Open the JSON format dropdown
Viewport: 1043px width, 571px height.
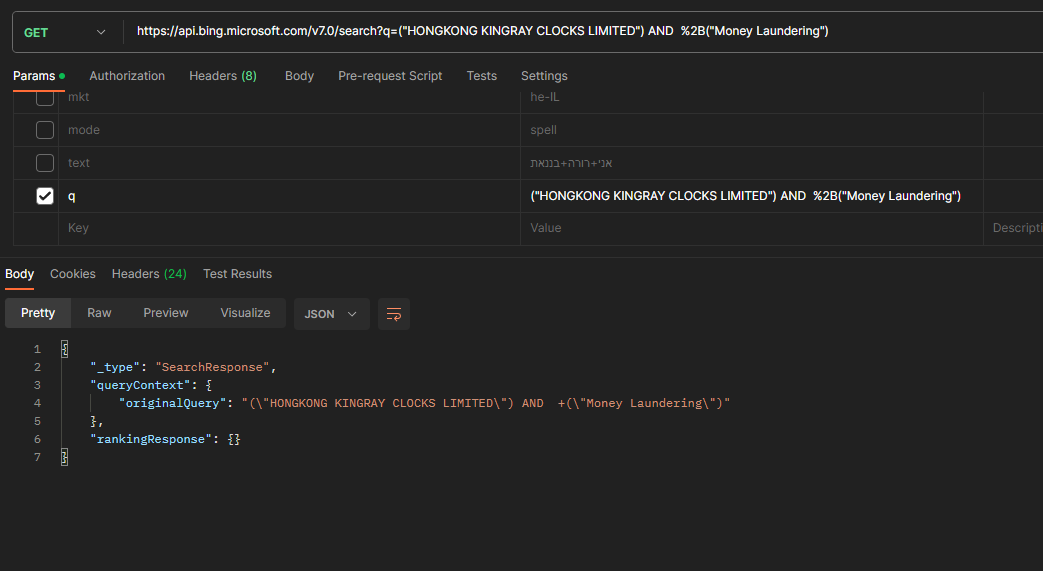coord(331,314)
